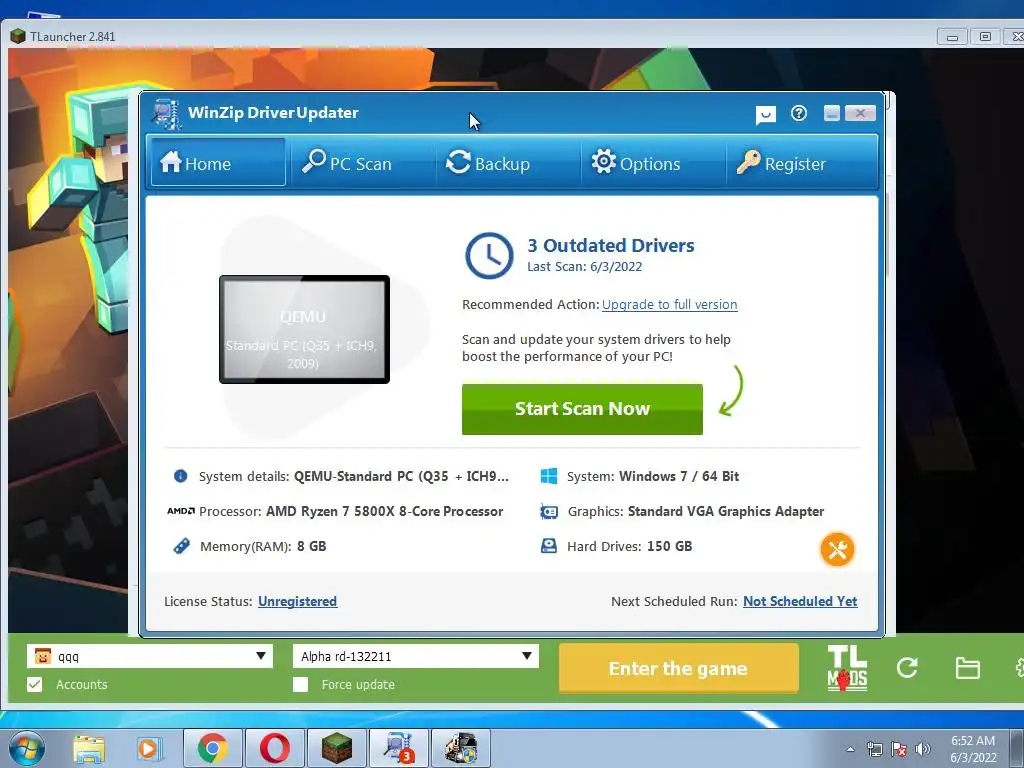Click the Windows logo system icon
The width and height of the screenshot is (1024, 768).
pyautogui.click(x=549, y=476)
